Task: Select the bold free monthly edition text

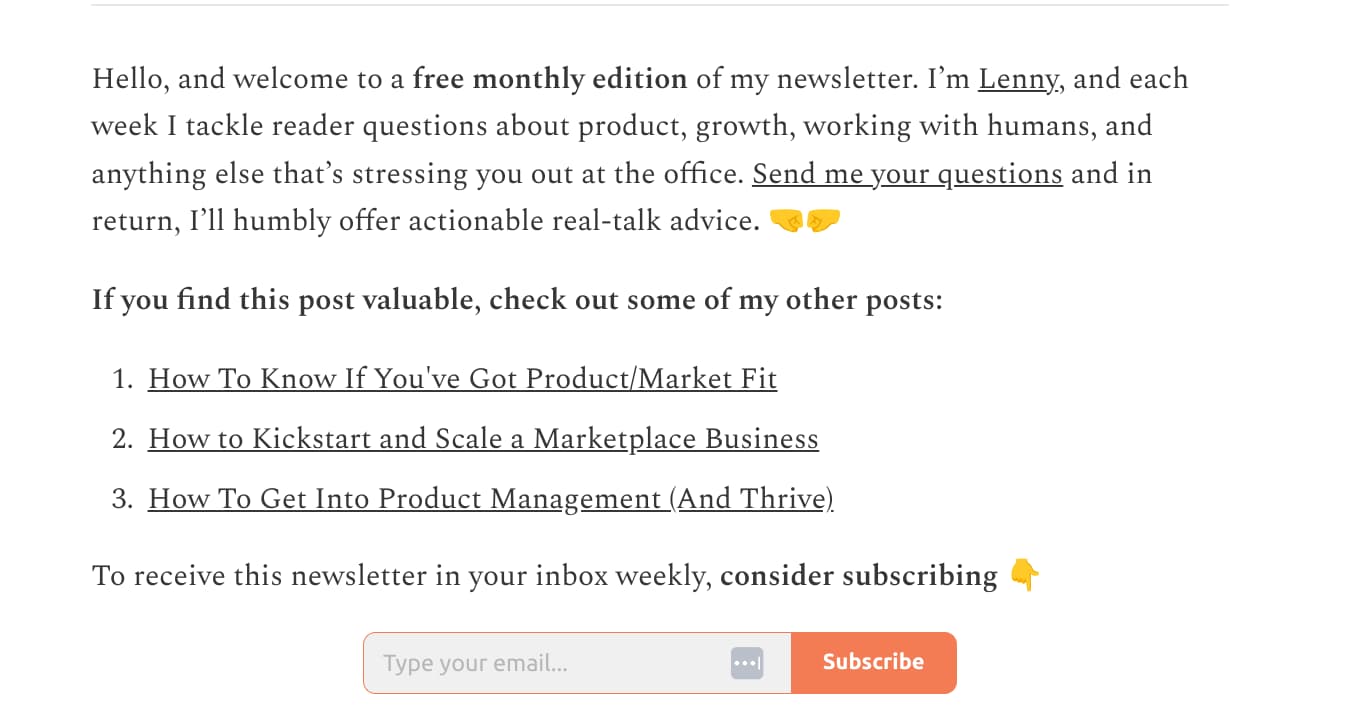Action: (549, 78)
